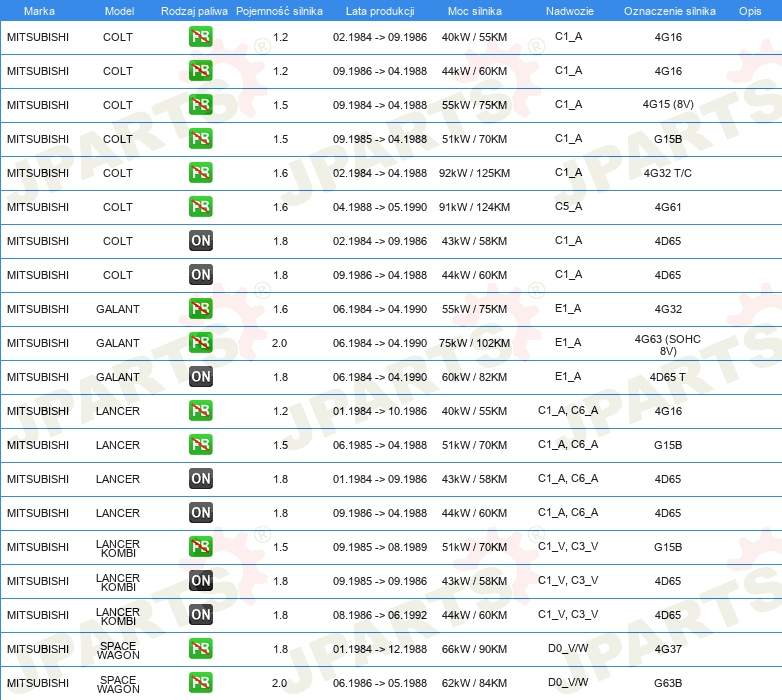Click power value 60kW / 82KM
Screen dimensions: 782x700
pyautogui.click(x=474, y=377)
